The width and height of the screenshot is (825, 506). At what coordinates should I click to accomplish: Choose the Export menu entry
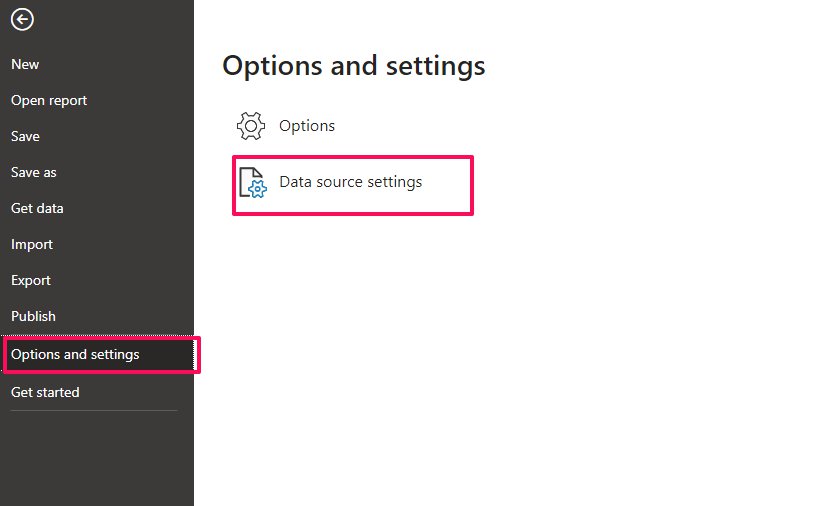[x=31, y=280]
